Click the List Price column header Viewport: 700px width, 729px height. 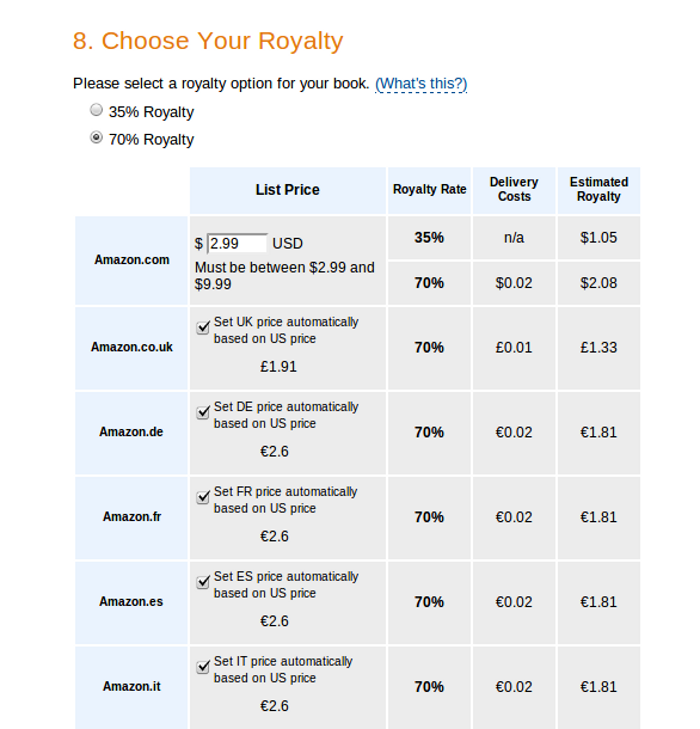[x=287, y=189]
